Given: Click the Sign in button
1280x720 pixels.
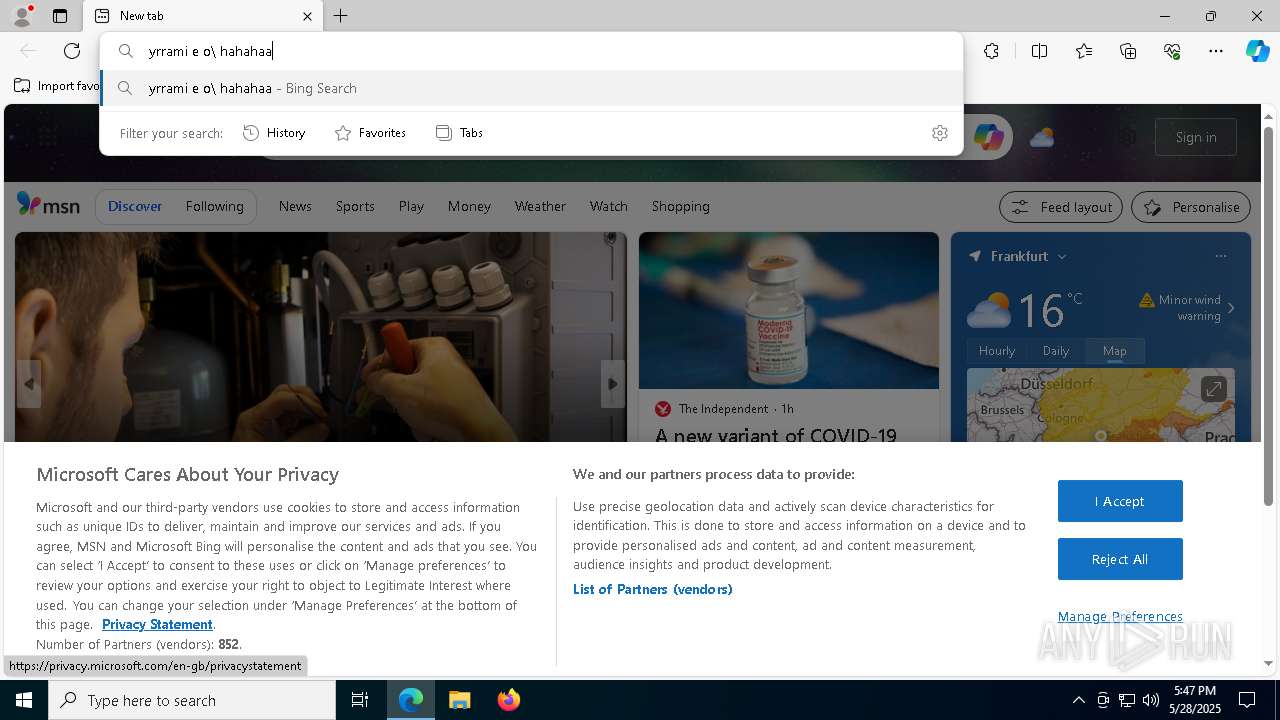Looking at the screenshot, I should (x=1196, y=137).
